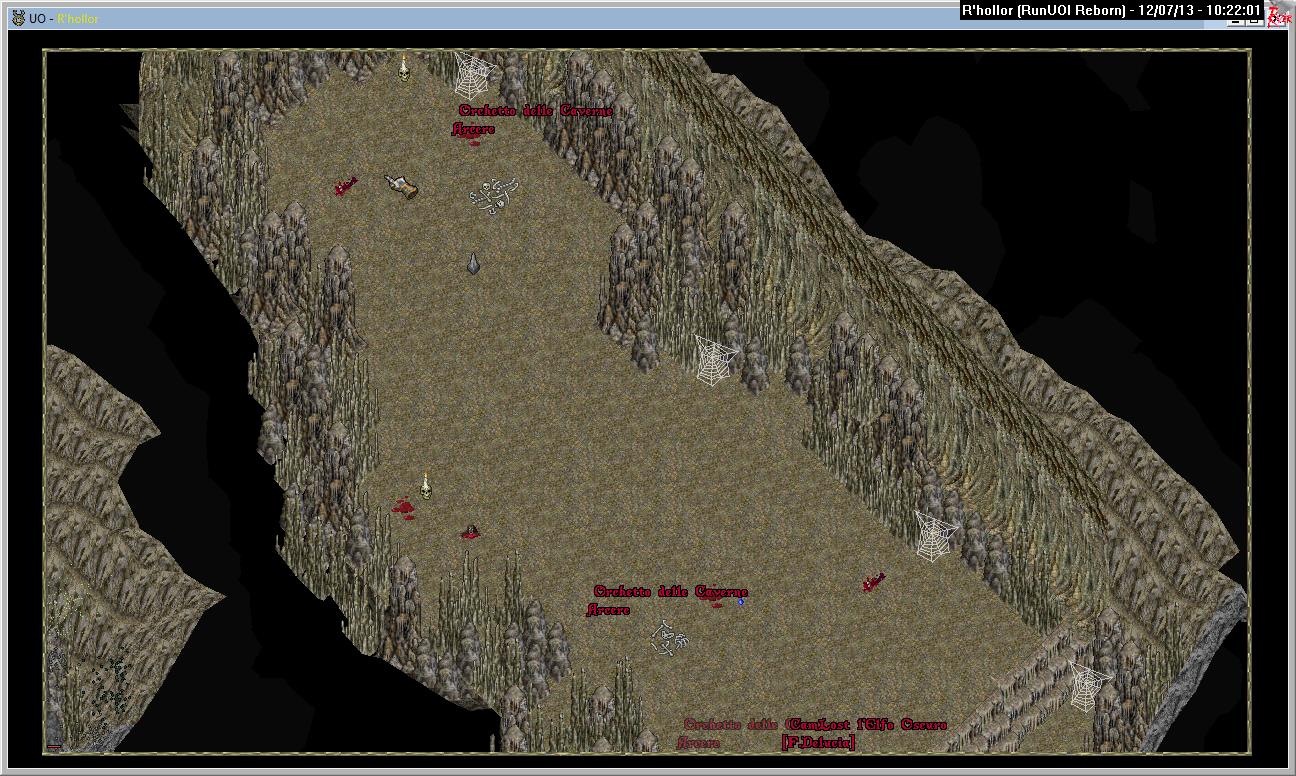Viewport: 1296px width, 776px height.
Task: Click the UO application icon in title bar
Action: coord(18,18)
